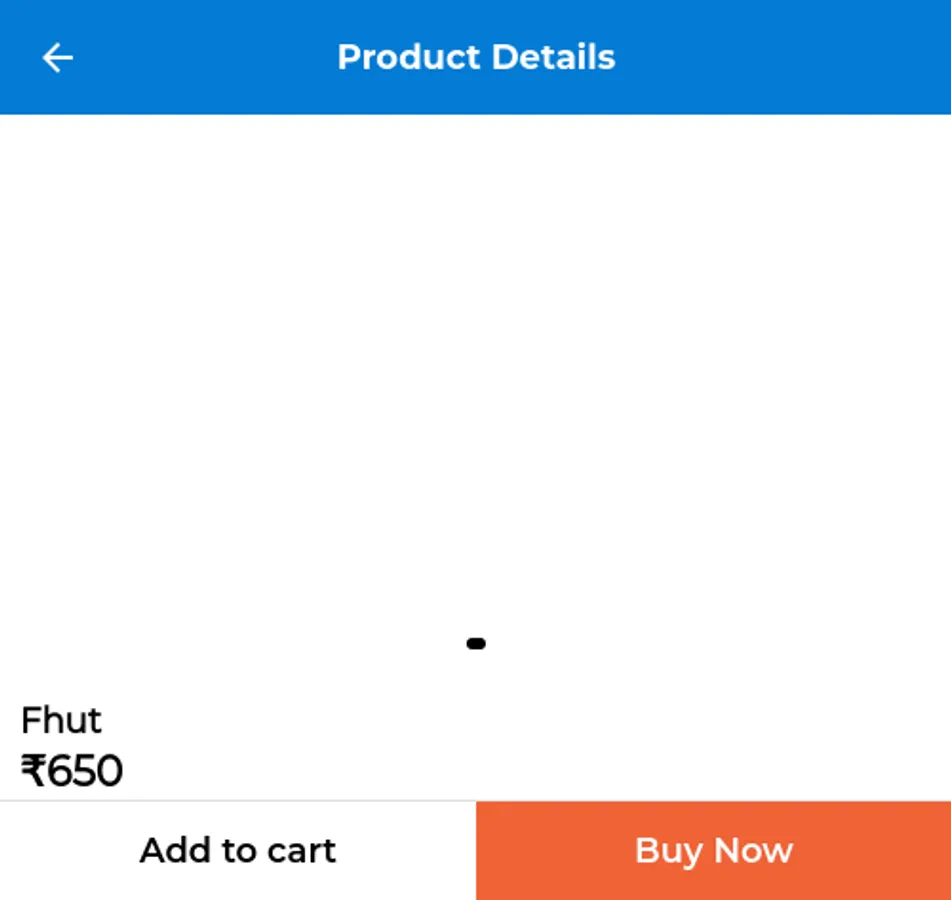Tap the rupee price of 650
This screenshot has height=900, width=951.
click(x=72, y=771)
